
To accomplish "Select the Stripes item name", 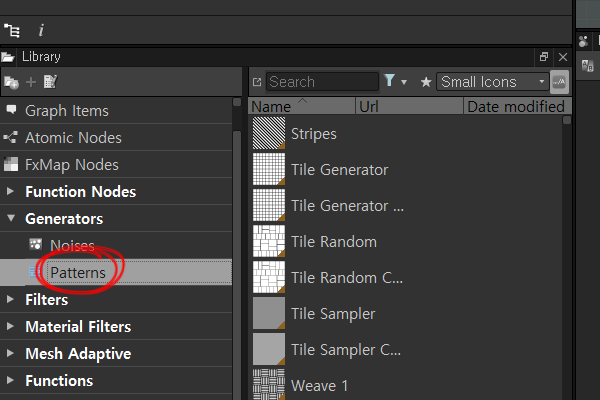I will tap(314, 134).
